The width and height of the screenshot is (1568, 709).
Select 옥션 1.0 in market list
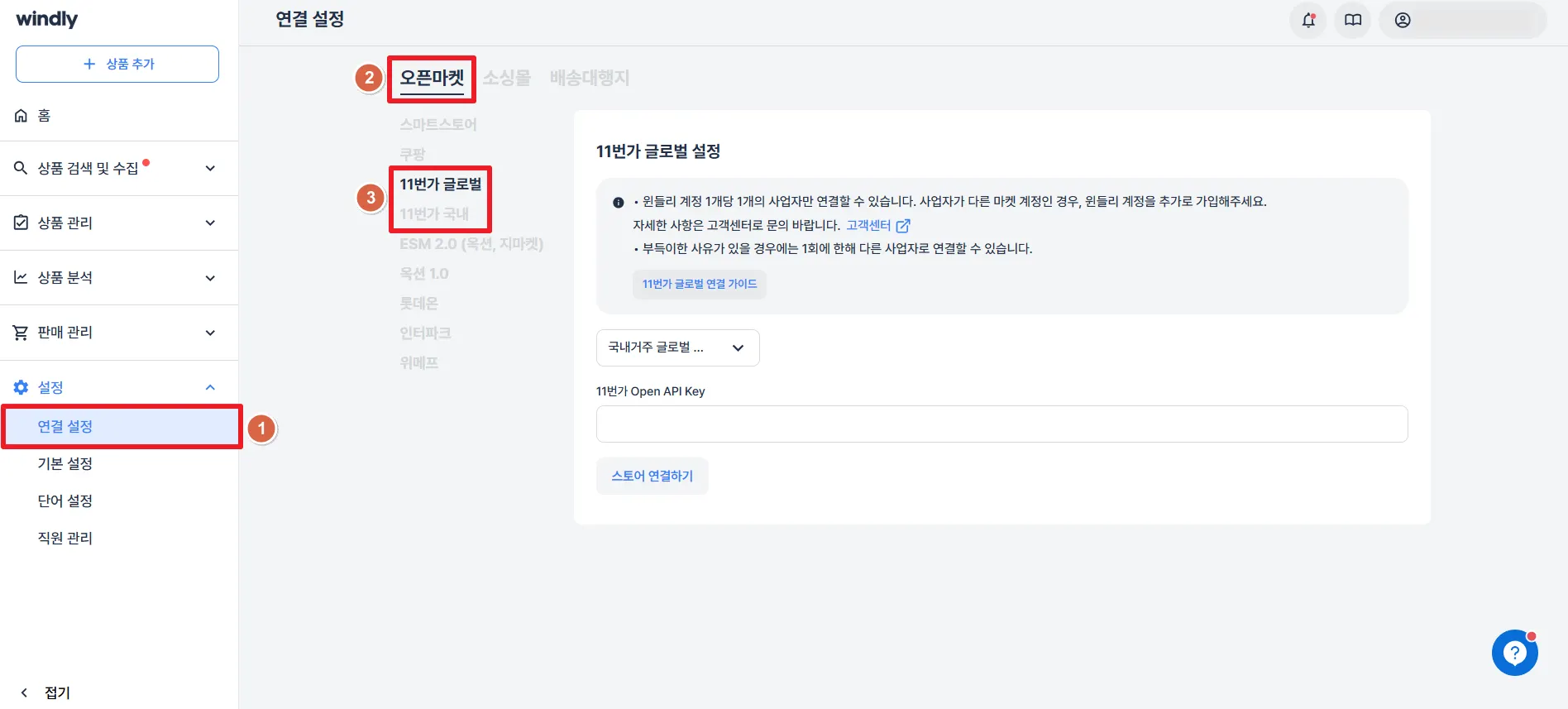[424, 273]
